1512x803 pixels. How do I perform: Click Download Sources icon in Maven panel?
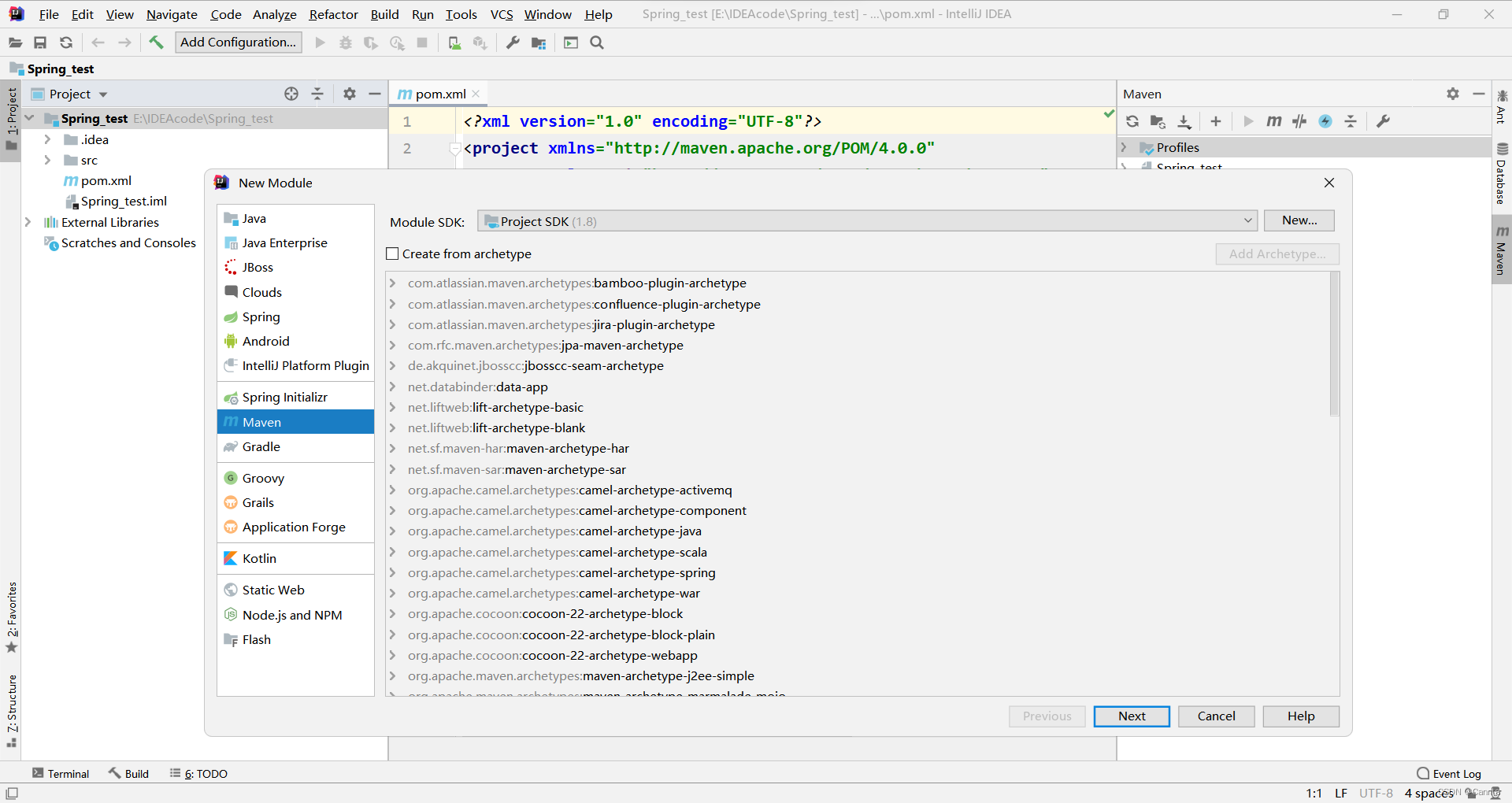click(x=1184, y=121)
